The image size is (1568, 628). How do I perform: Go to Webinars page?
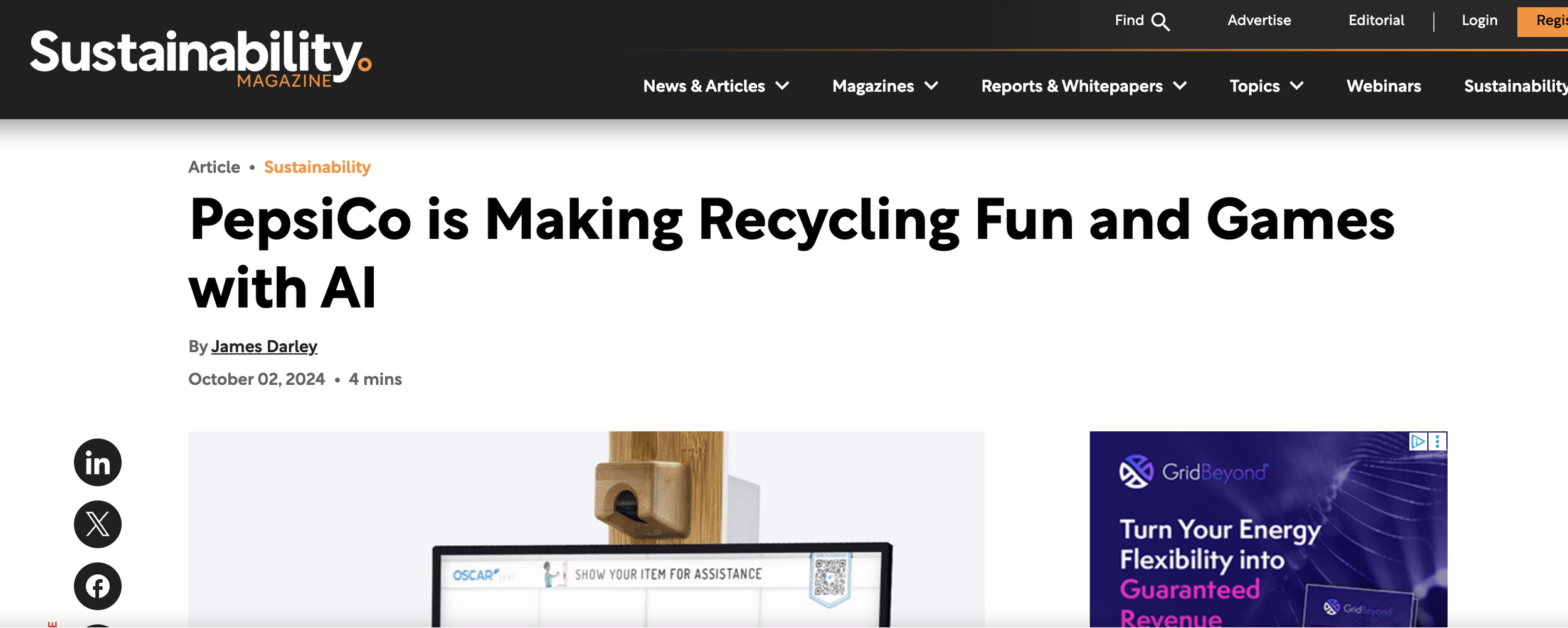1384,86
